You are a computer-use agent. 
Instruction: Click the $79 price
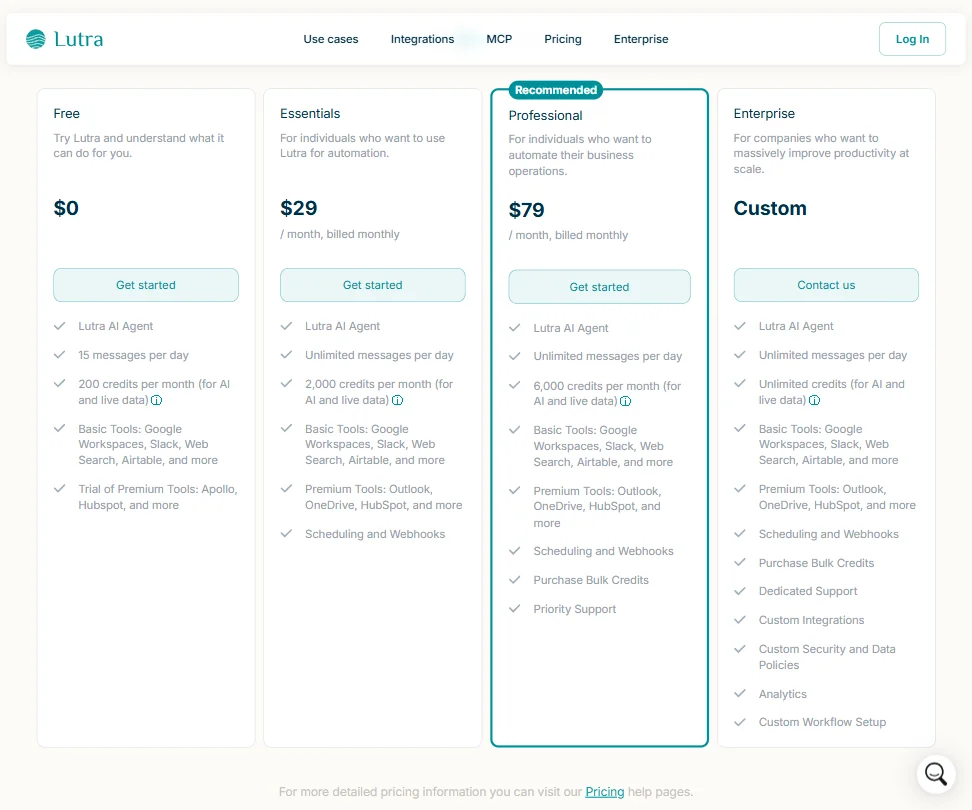coord(526,210)
